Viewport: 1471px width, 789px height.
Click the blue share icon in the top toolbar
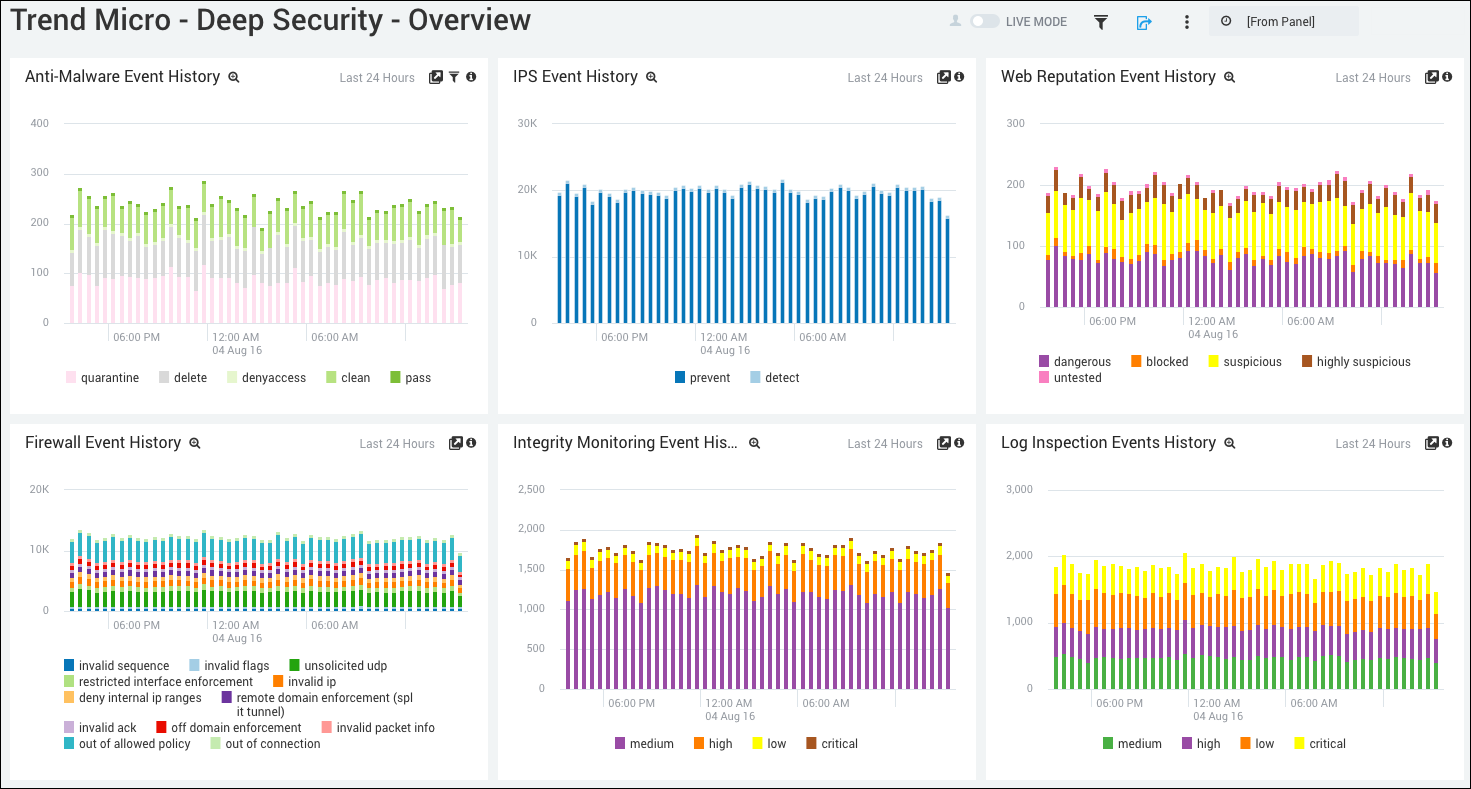tap(1144, 21)
